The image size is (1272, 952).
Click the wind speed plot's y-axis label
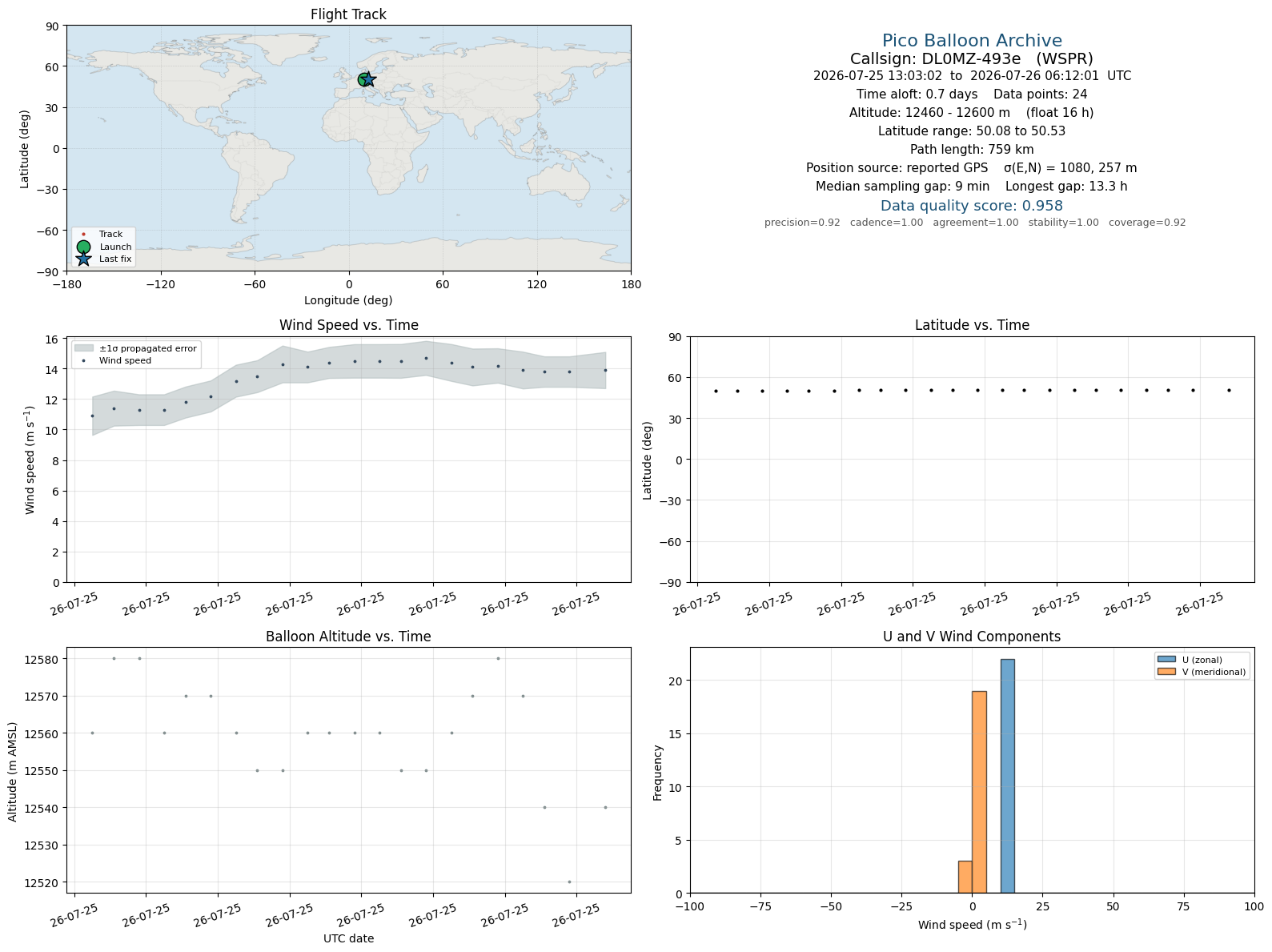[30, 460]
